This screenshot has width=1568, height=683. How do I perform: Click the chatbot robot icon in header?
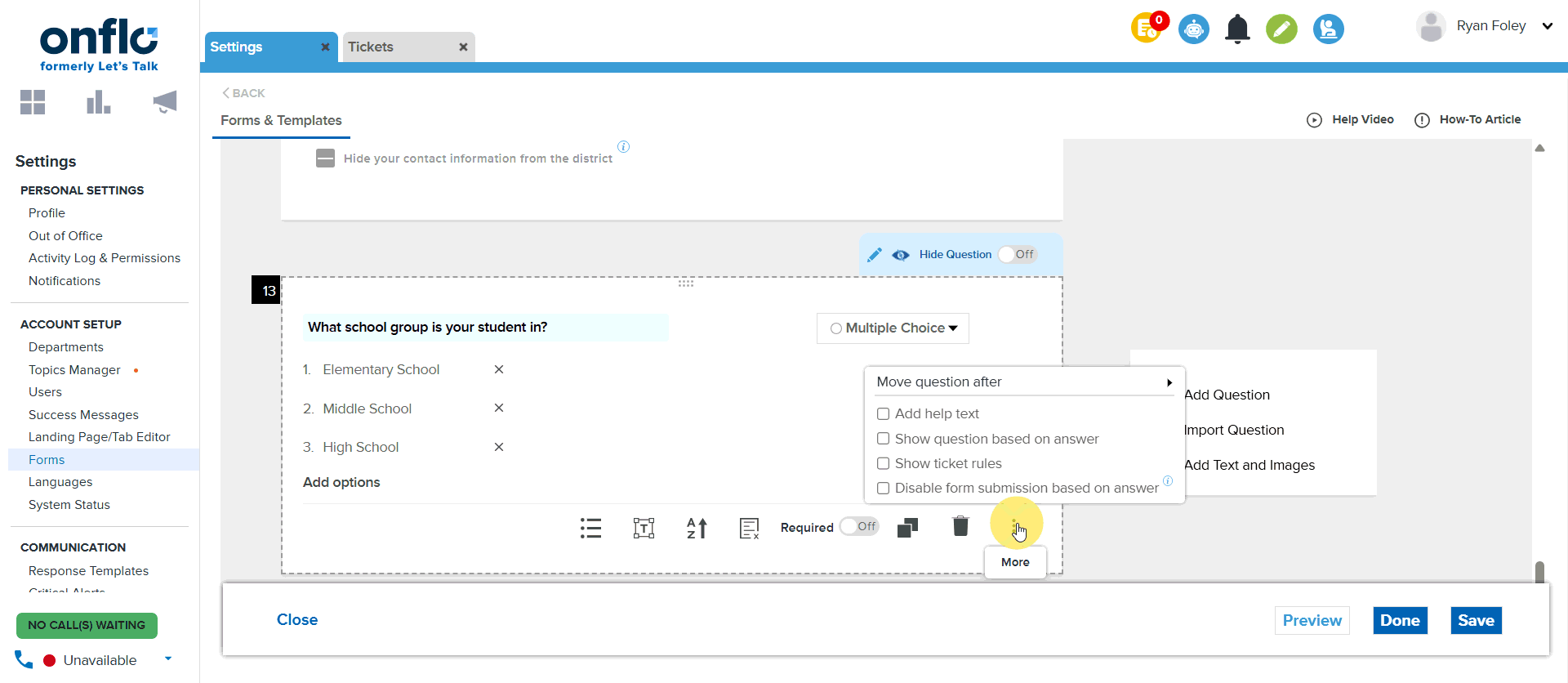pyautogui.click(x=1193, y=29)
